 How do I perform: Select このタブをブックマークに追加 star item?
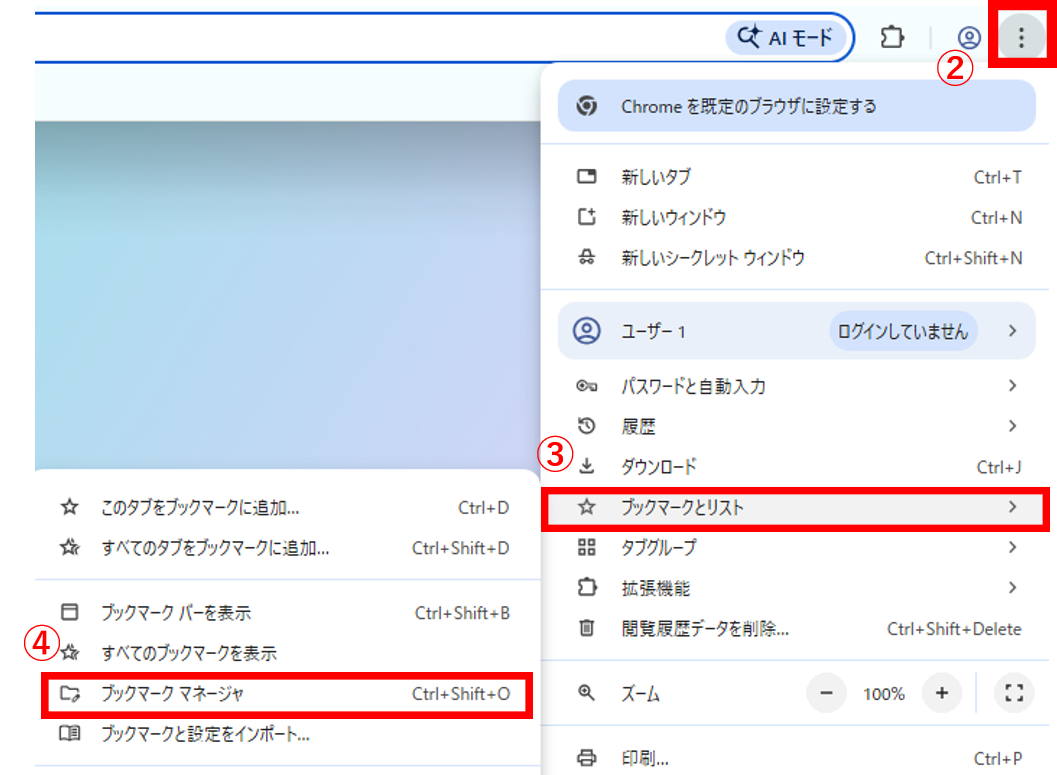200,508
